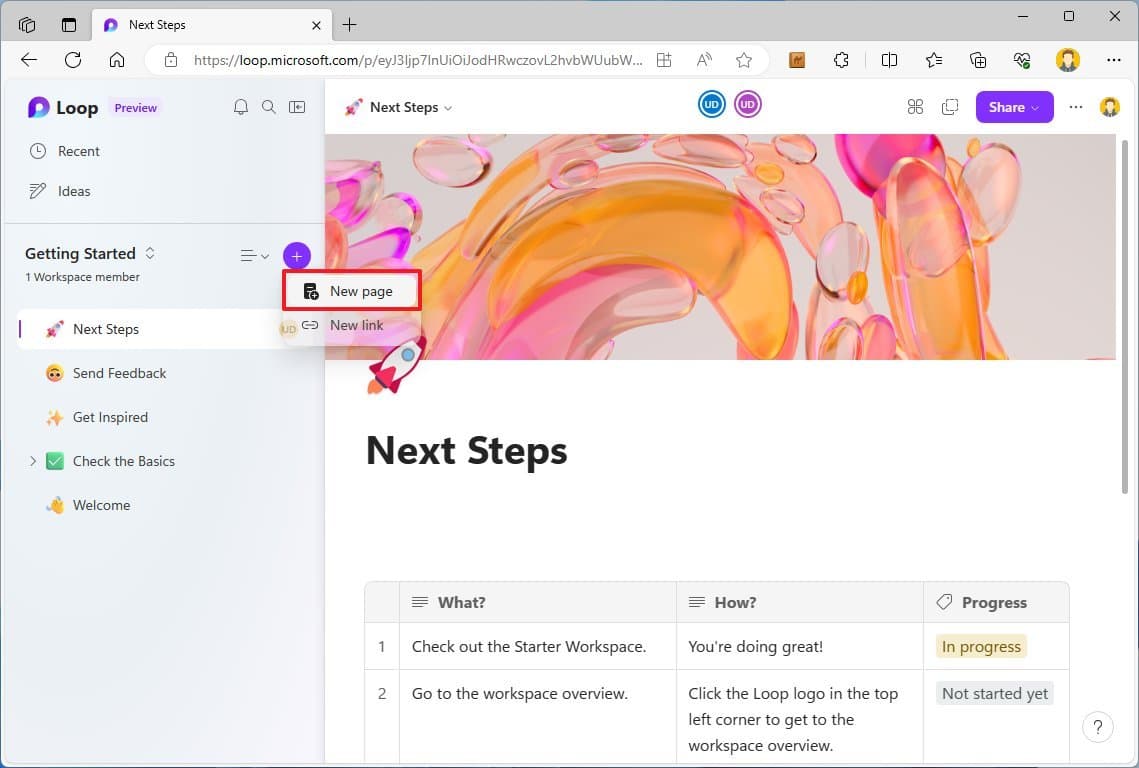Collapse the sidebar panel icon
The width and height of the screenshot is (1139, 768).
[x=297, y=107]
